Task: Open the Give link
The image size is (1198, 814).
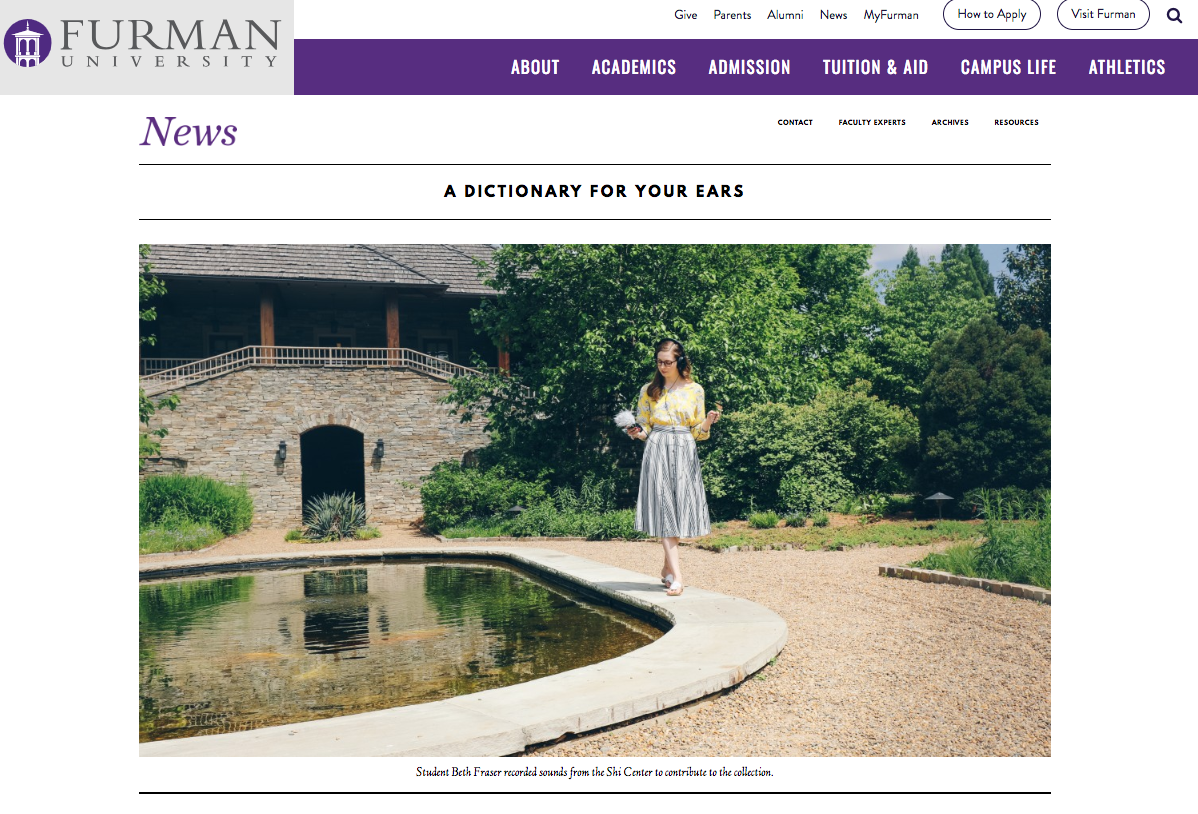Action: pyautogui.click(x=685, y=15)
